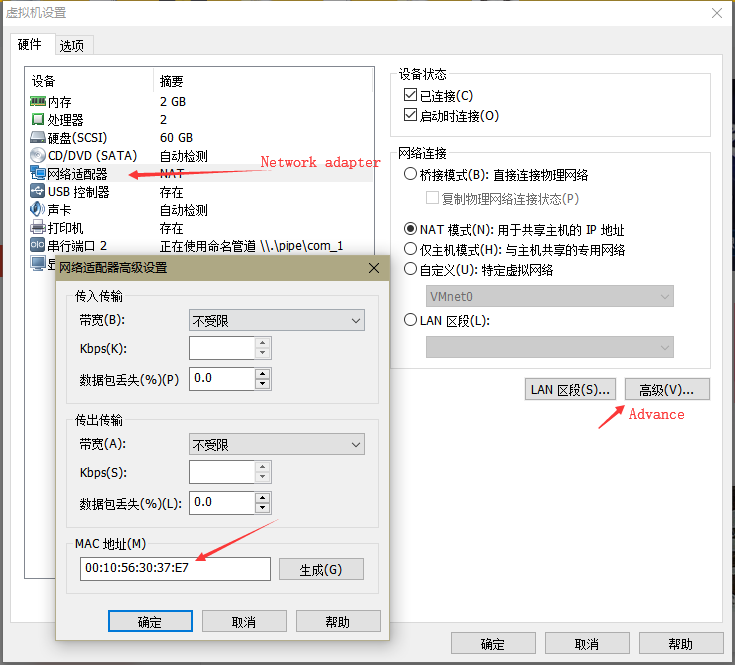Click 存在 summary for USB 控制器
The height and width of the screenshot is (665, 735).
pos(172,192)
